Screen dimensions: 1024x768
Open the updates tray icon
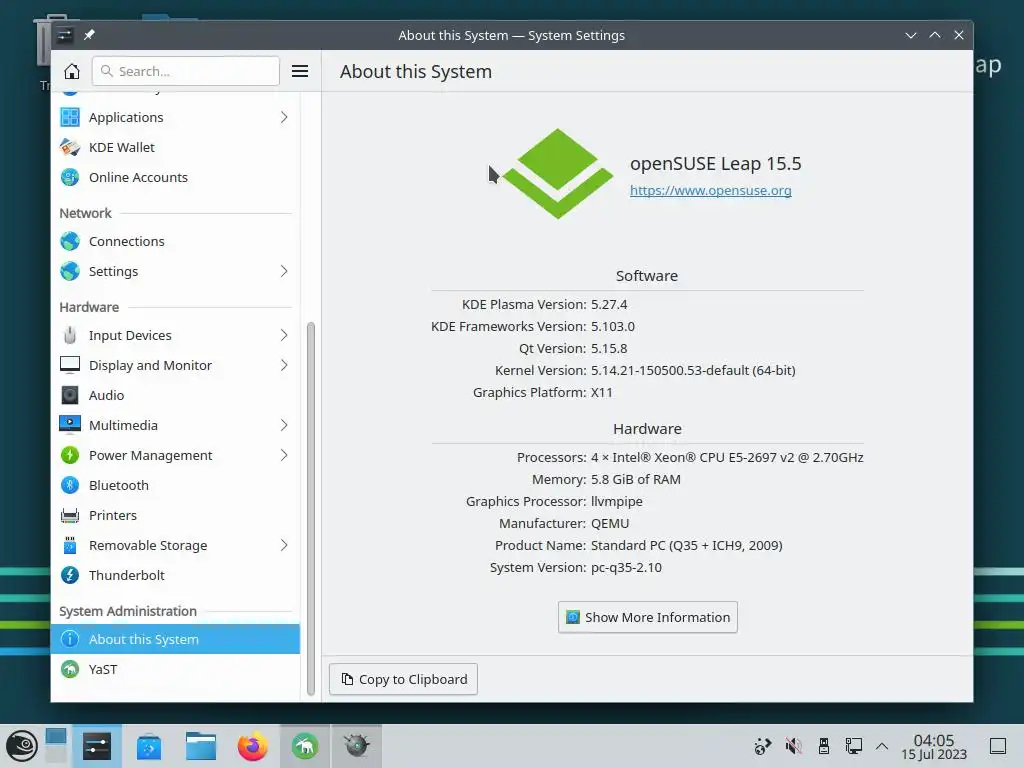click(x=763, y=746)
